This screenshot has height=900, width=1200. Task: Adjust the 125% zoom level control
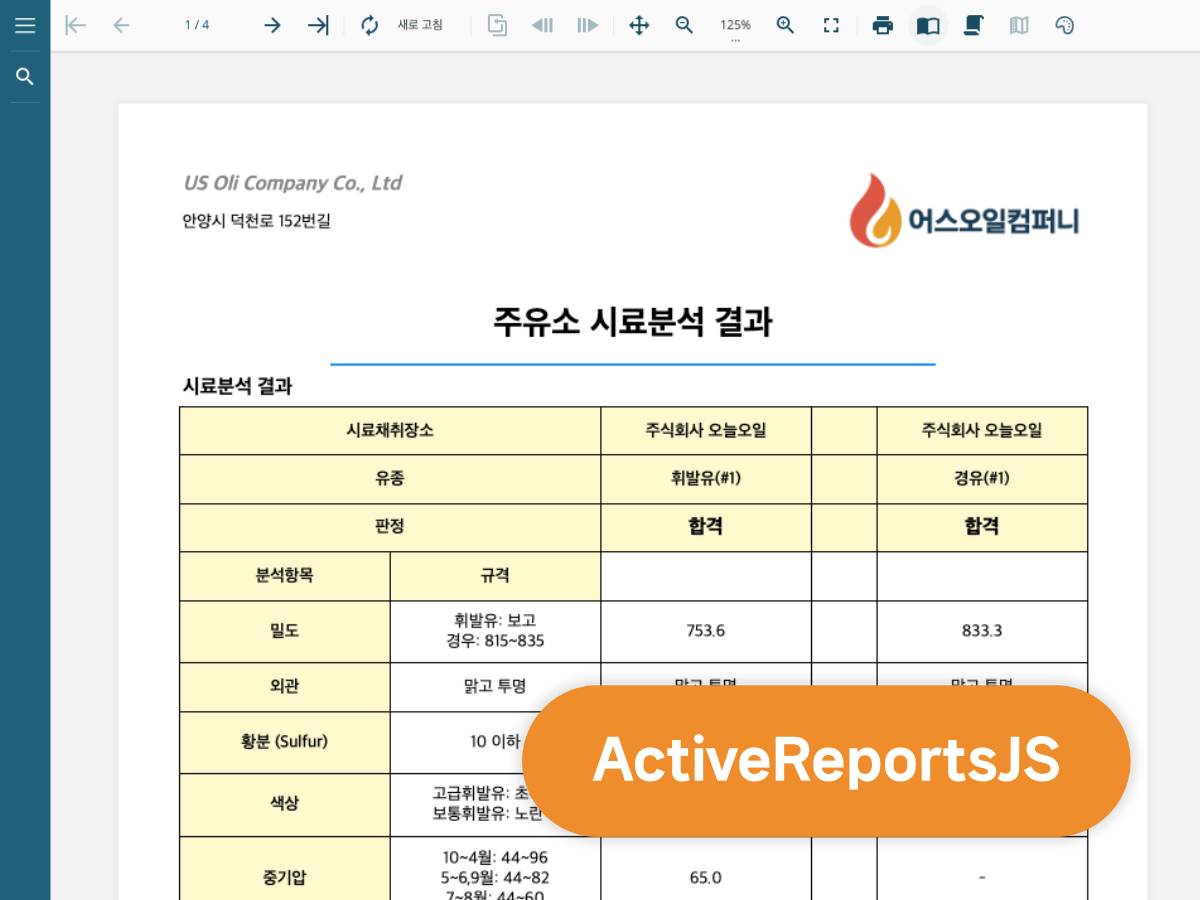click(x=735, y=25)
